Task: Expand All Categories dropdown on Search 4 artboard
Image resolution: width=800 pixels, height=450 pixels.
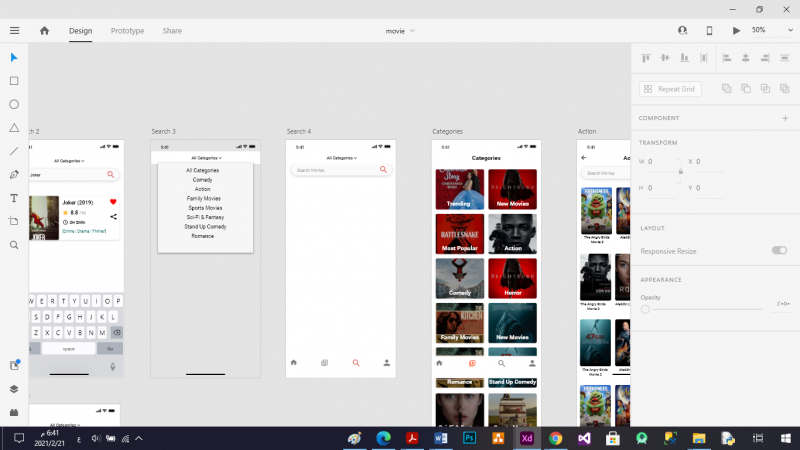Action: (x=341, y=158)
